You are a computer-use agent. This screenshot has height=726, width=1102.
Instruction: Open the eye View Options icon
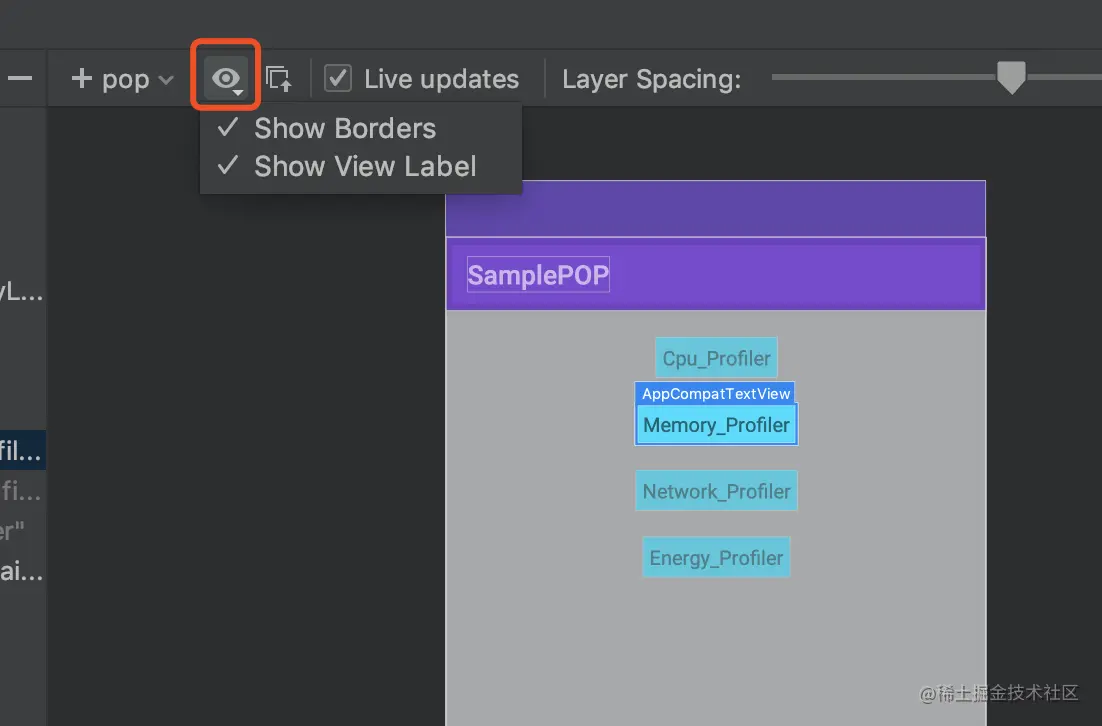(226, 78)
